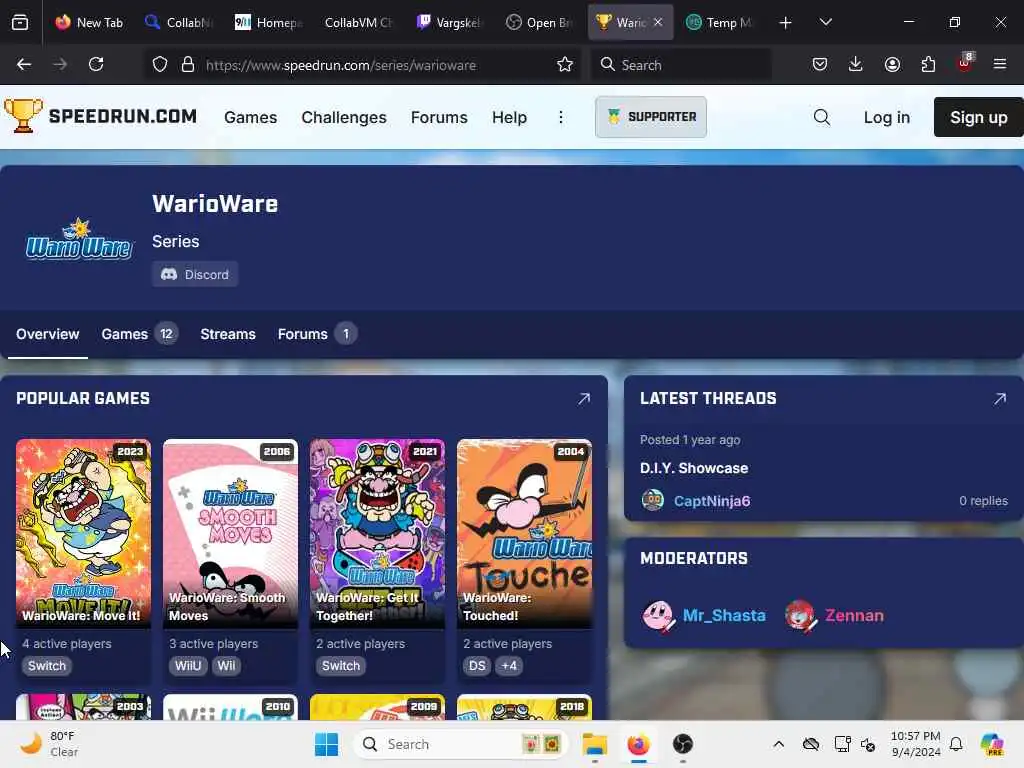Screen dimensions: 1024x768
Task: Open Latest Threads expand arrow
Action: click(999, 398)
